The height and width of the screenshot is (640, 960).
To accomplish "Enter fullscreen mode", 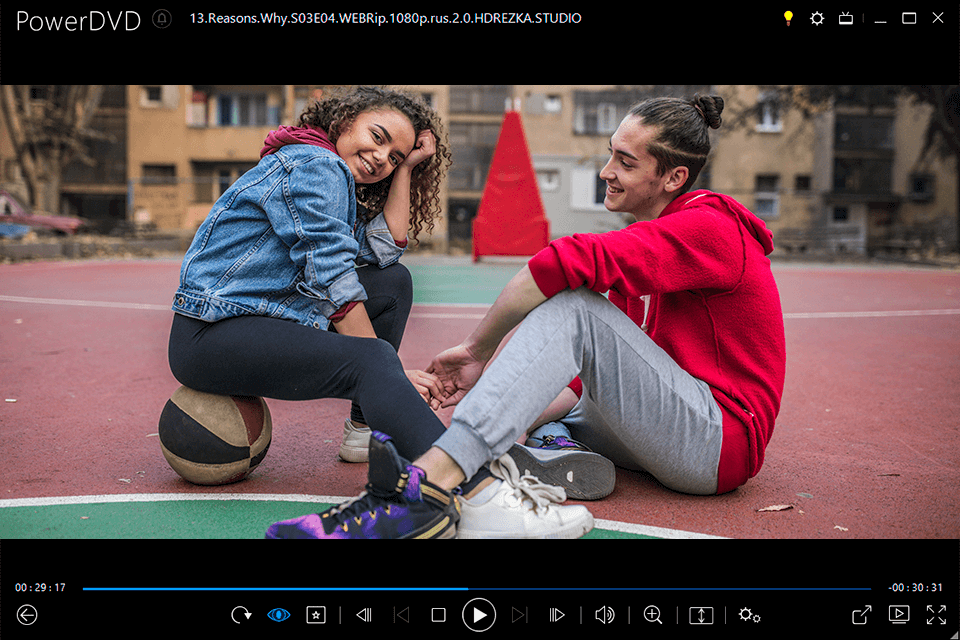I will [936, 615].
